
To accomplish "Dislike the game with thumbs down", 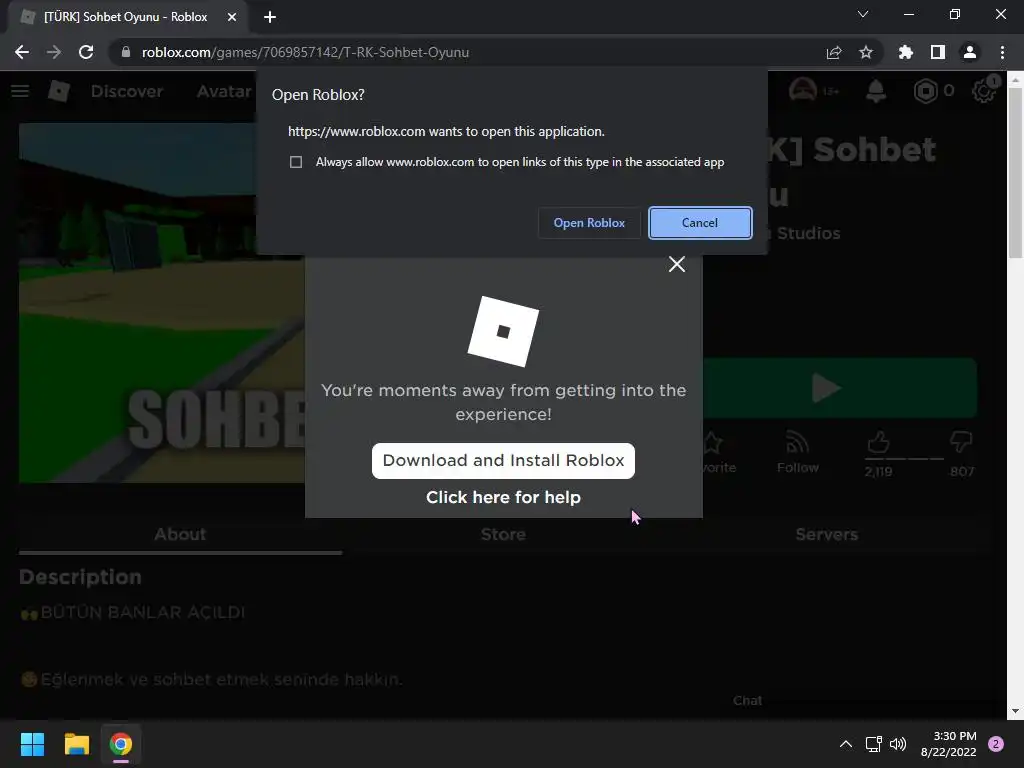I will pos(961,443).
